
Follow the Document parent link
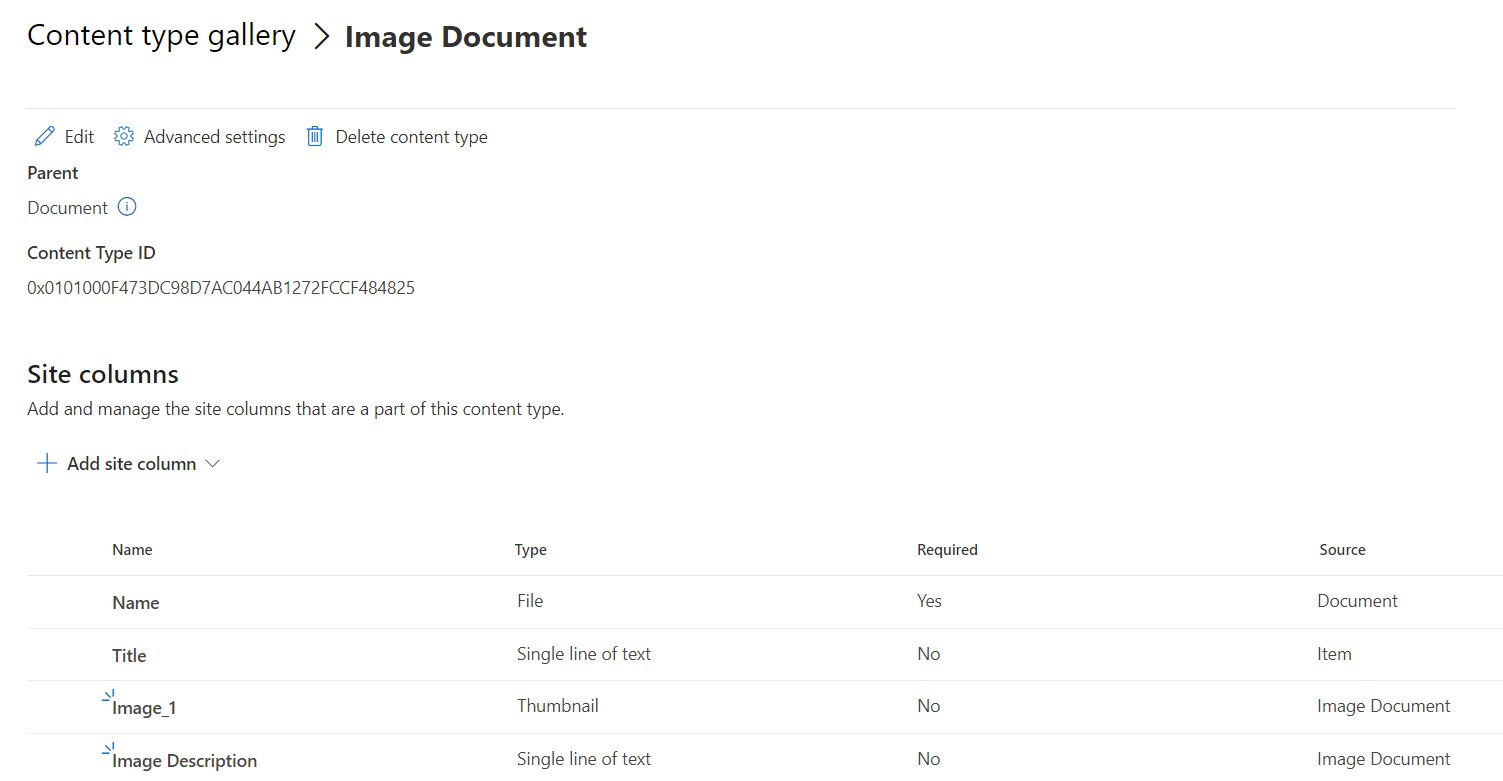pos(66,207)
